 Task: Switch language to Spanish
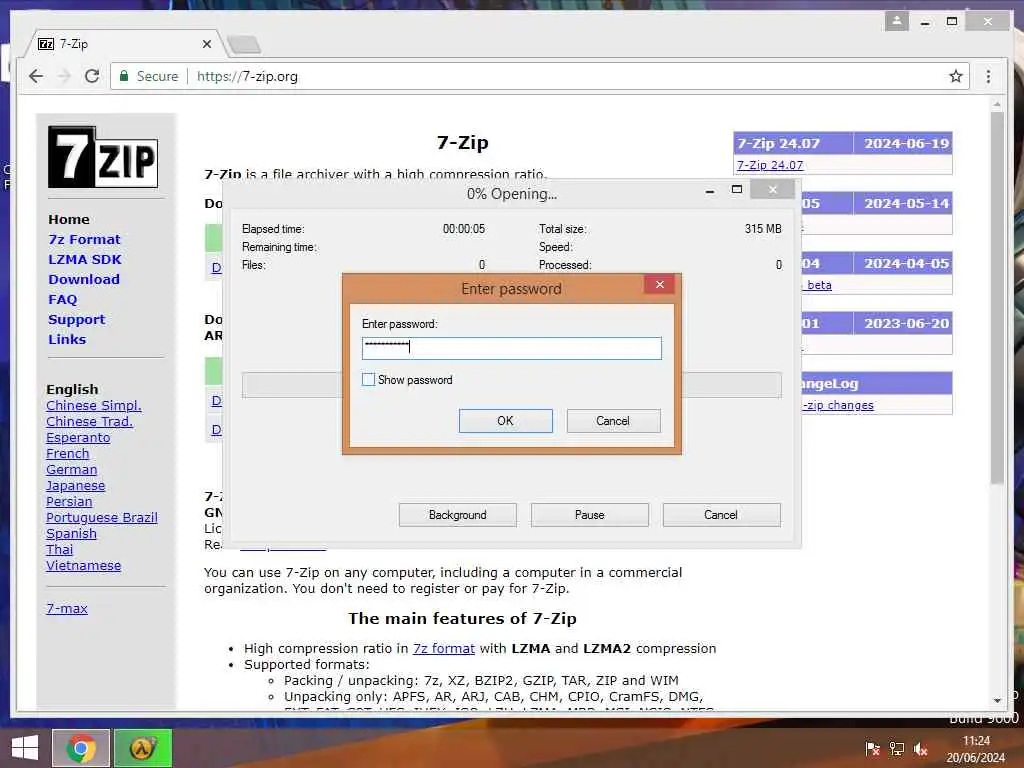tap(71, 534)
